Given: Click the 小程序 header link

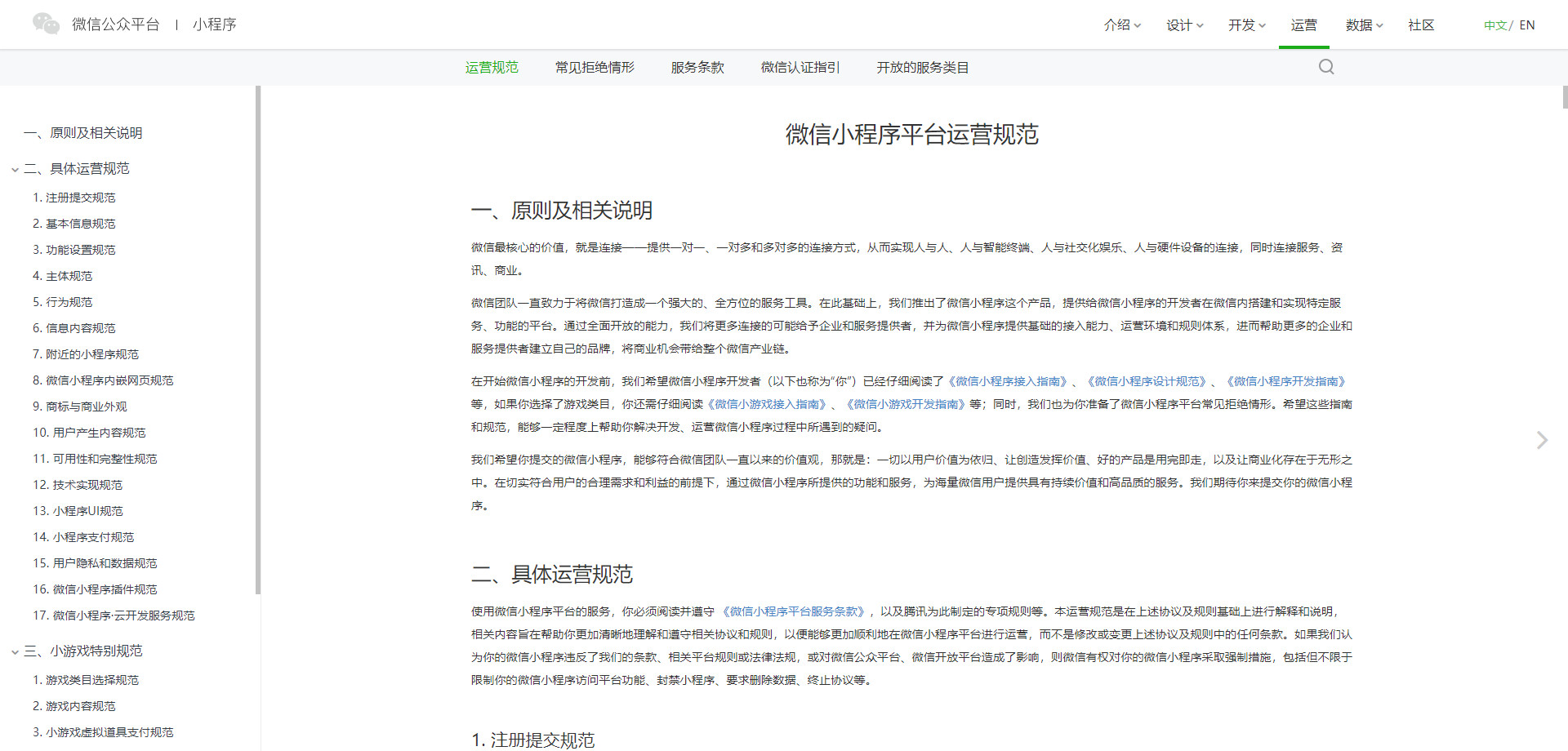Looking at the screenshot, I should pos(215,24).
